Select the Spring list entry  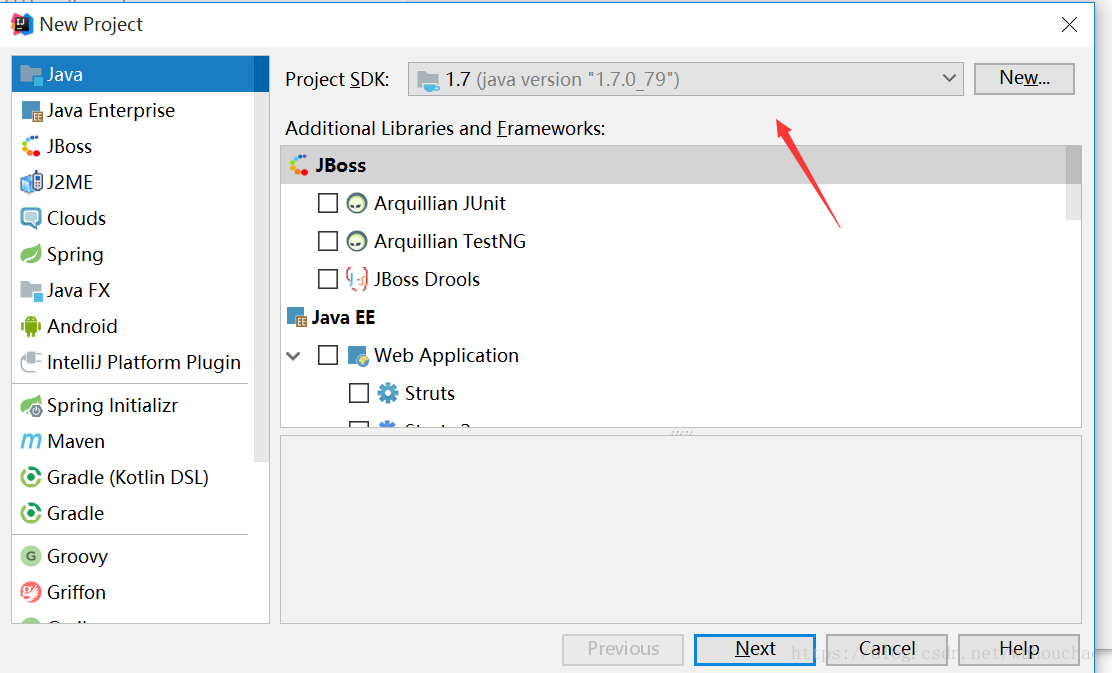tap(133, 255)
